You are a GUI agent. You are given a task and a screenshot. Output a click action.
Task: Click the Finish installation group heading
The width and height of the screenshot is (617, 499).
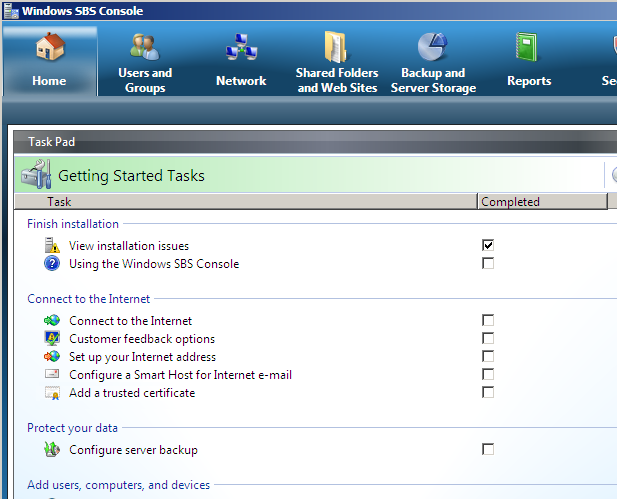coord(73,224)
